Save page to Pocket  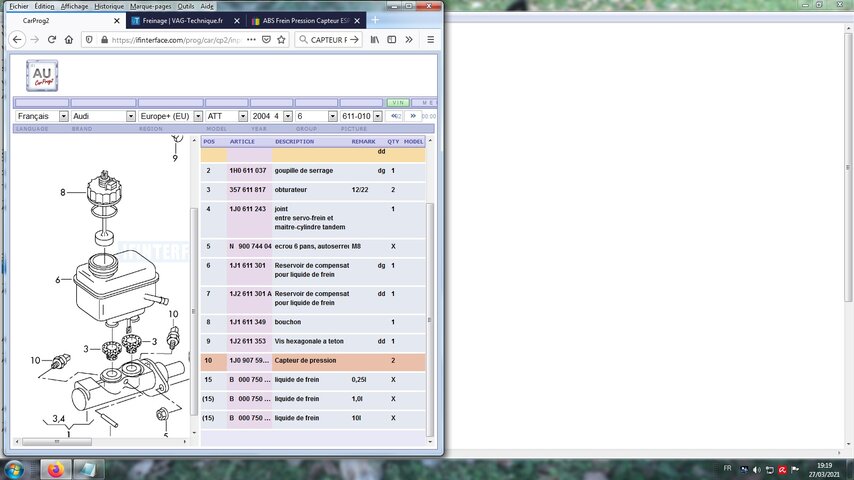coord(266,40)
